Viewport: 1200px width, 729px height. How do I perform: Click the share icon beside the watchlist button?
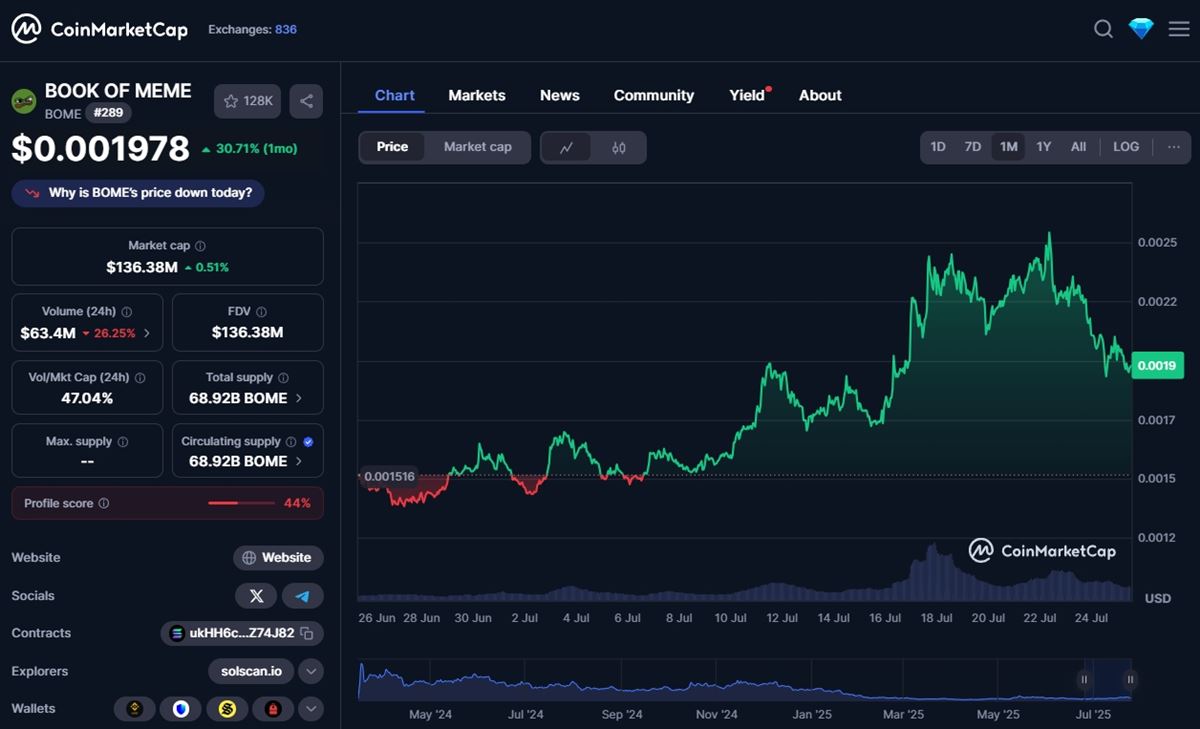pos(306,101)
